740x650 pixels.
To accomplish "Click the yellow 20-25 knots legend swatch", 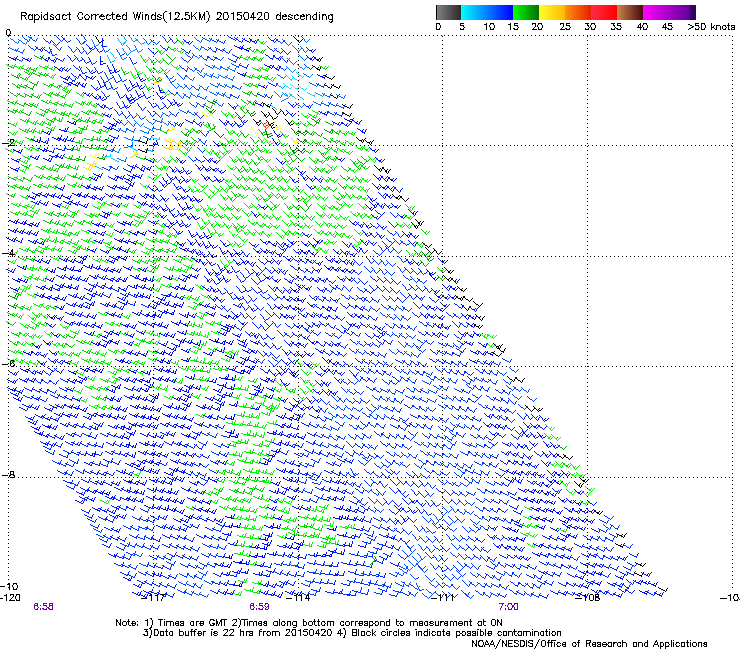I will click(552, 12).
